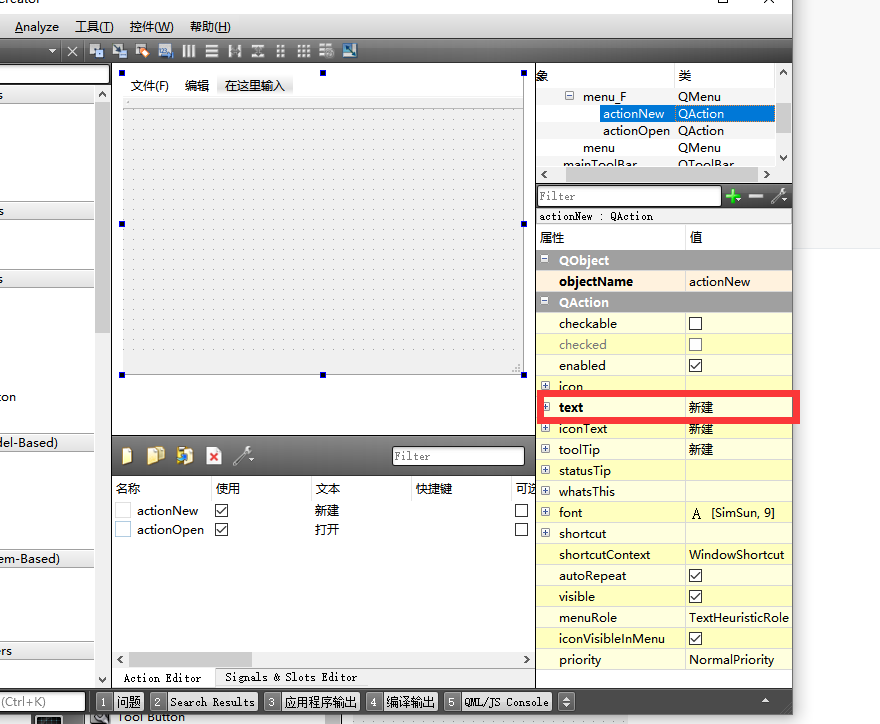Viewport: 880px width, 724px height.
Task: Uncheck the enabled property checkbox
Action: (x=695, y=366)
